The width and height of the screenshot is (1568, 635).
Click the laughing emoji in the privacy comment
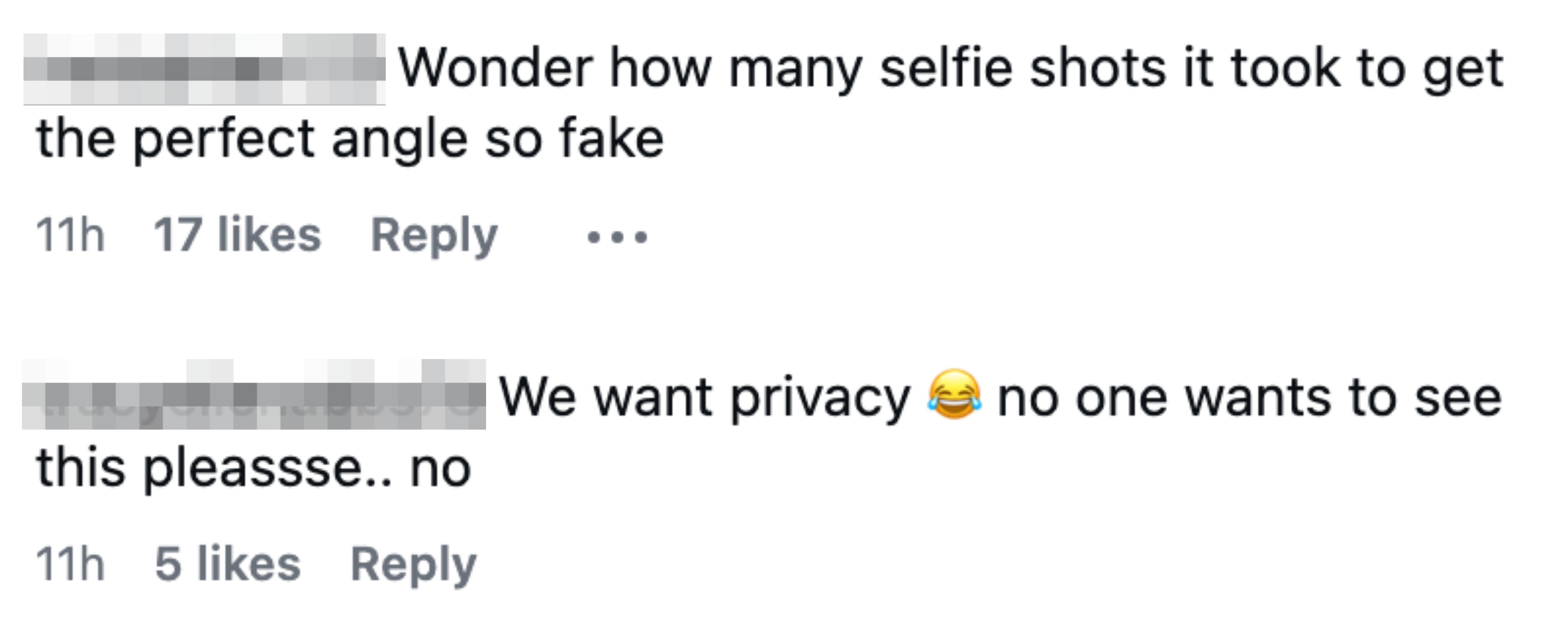coord(953,396)
